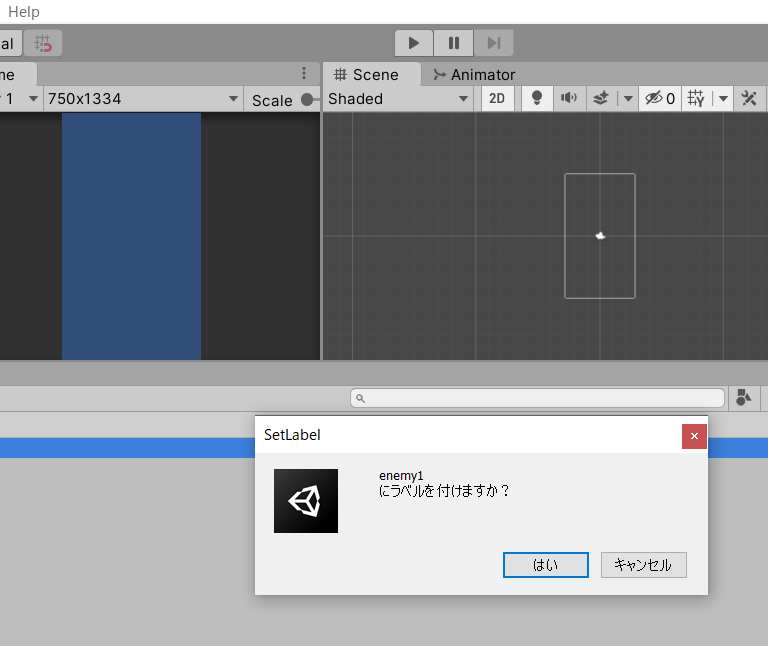Screen dimensions: 768x646
Task: Advance one frame with the Step button
Action: [494, 43]
